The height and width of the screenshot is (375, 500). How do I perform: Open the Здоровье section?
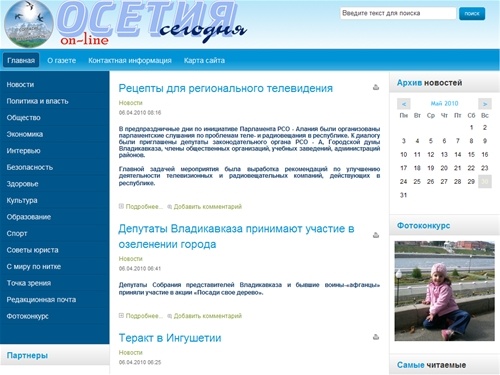tap(22, 184)
